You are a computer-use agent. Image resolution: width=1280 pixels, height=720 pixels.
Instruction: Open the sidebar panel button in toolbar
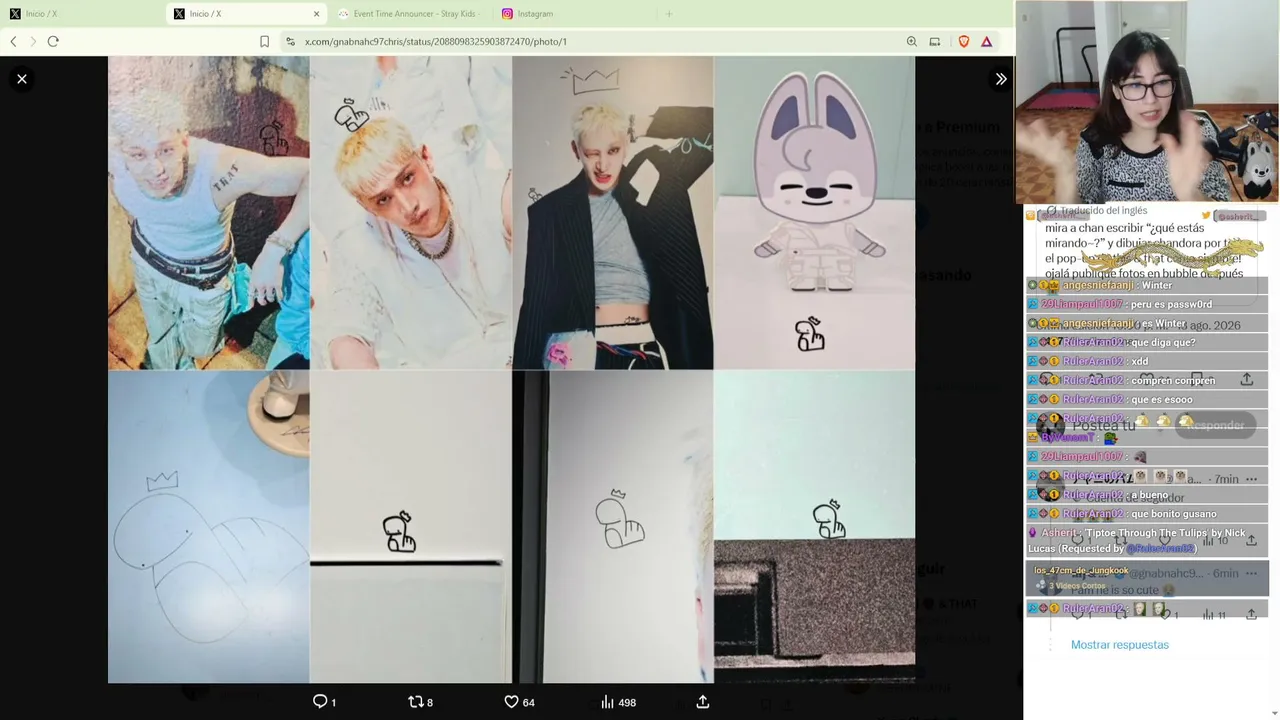pyautogui.click(x=935, y=41)
